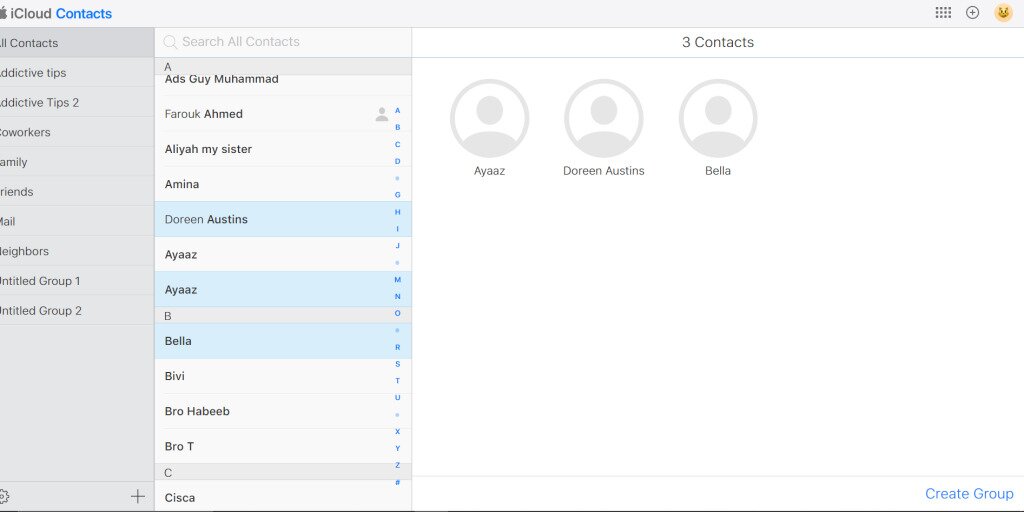Screen dimensions: 1024x512
Task: Open the iCloud app launcher grid
Action: coord(942,12)
